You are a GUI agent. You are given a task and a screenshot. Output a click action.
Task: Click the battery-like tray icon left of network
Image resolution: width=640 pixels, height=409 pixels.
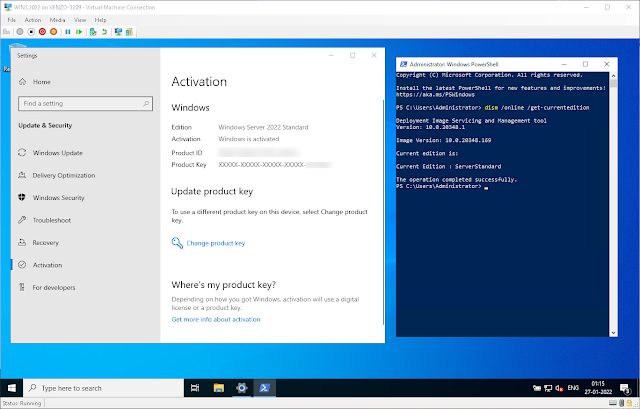pos(537,388)
